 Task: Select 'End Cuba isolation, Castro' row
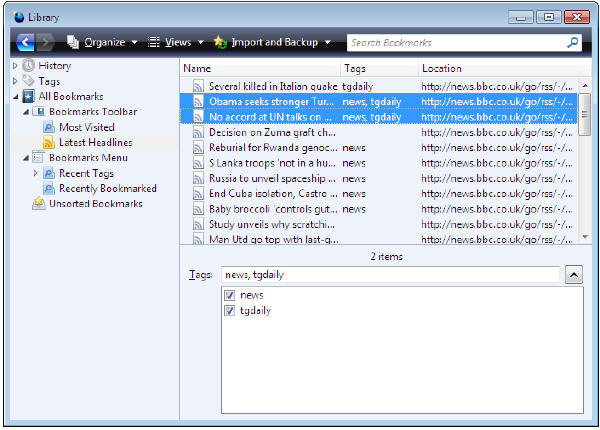[x=379, y=194]
